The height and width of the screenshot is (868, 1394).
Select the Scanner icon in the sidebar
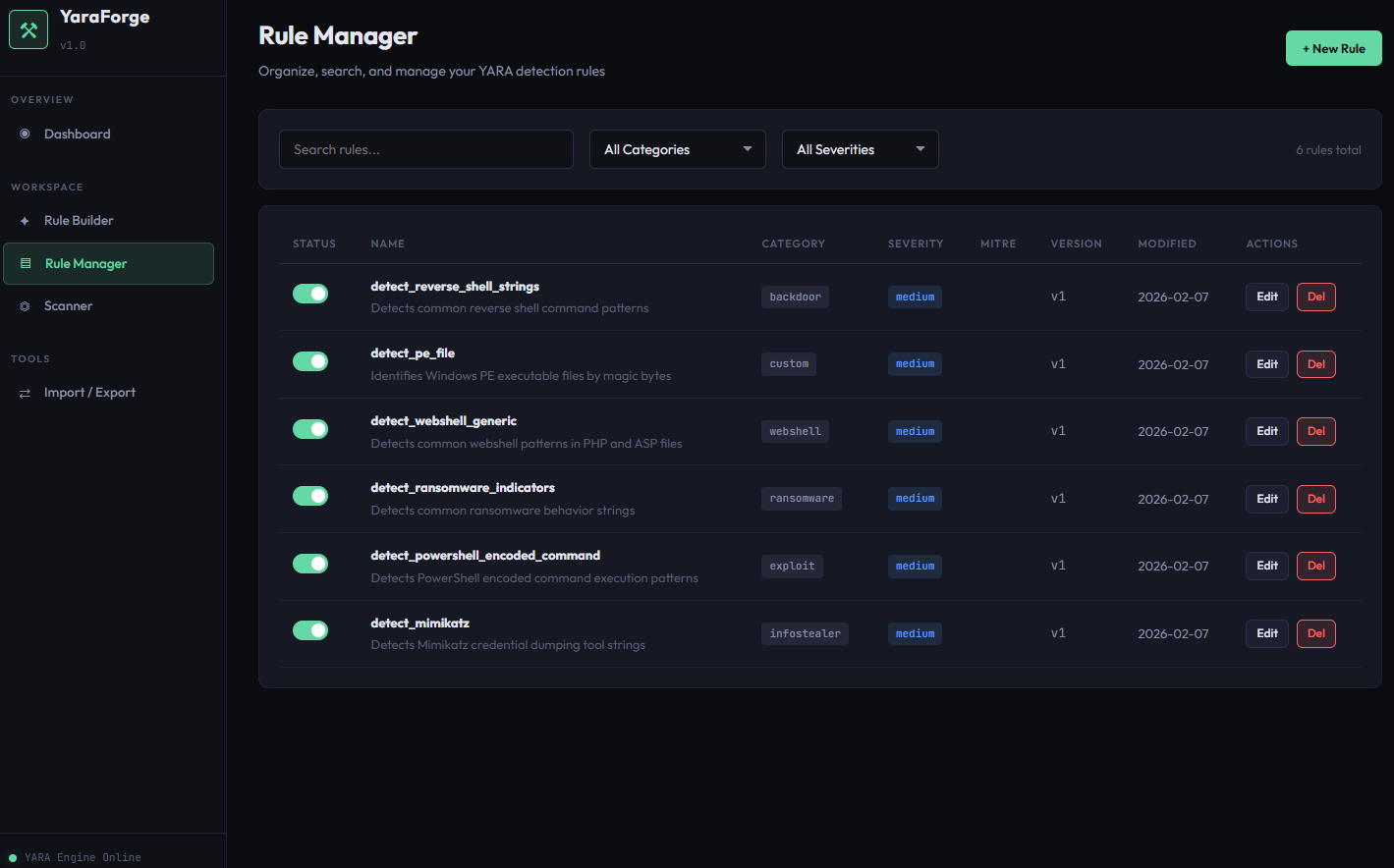(x=25, y=305)
